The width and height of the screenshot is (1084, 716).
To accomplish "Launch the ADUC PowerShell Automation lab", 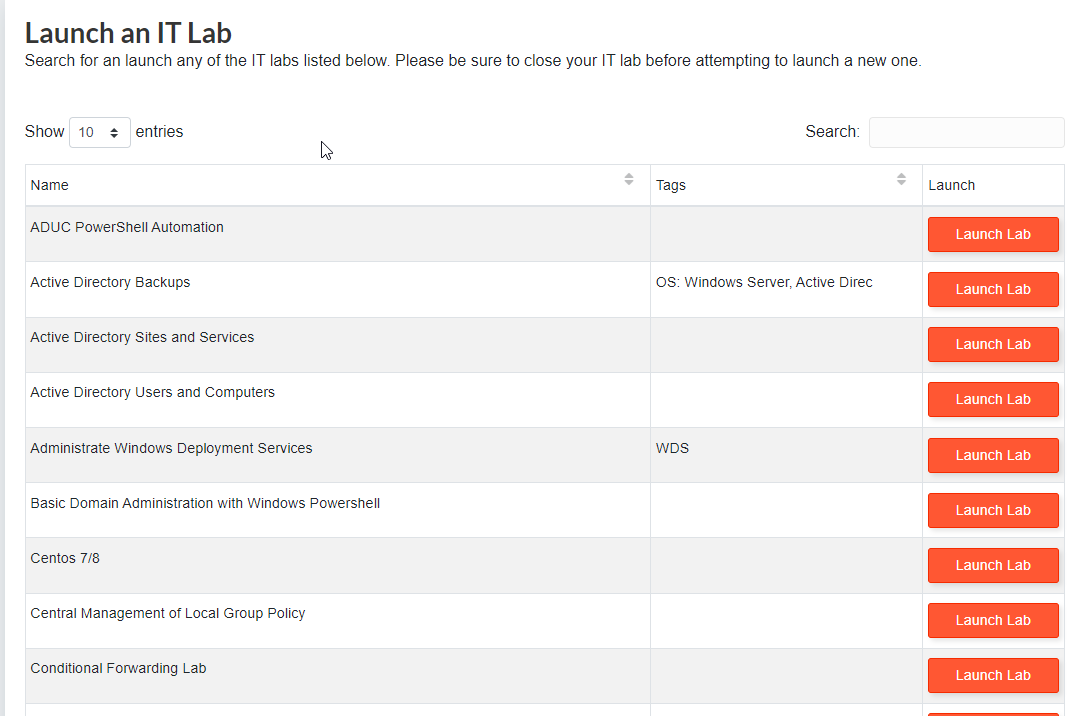I will (x=992, y=234).
